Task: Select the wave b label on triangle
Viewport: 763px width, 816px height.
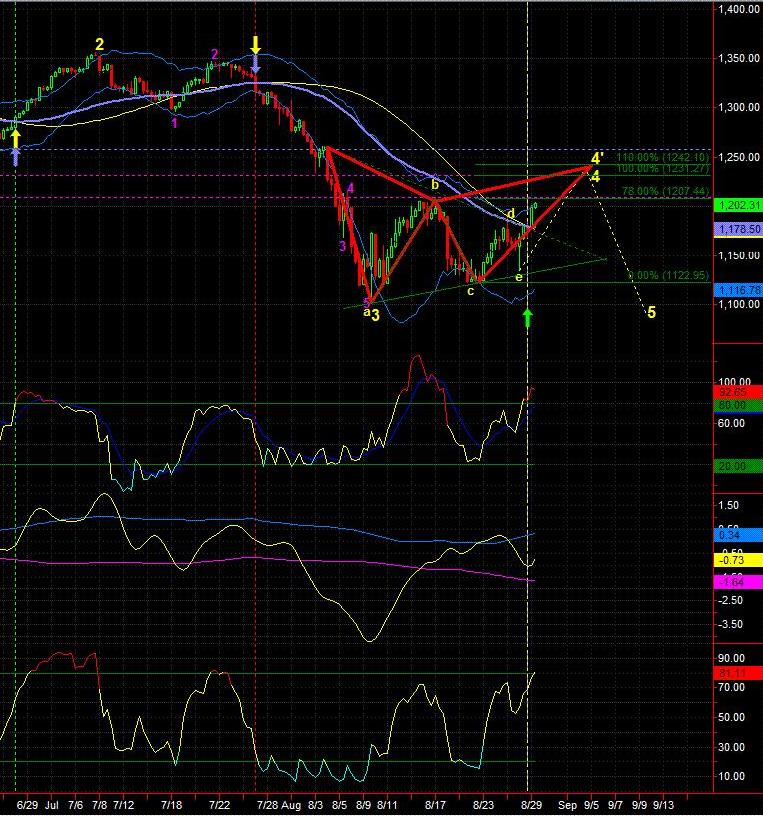Action: click(435, 184)
